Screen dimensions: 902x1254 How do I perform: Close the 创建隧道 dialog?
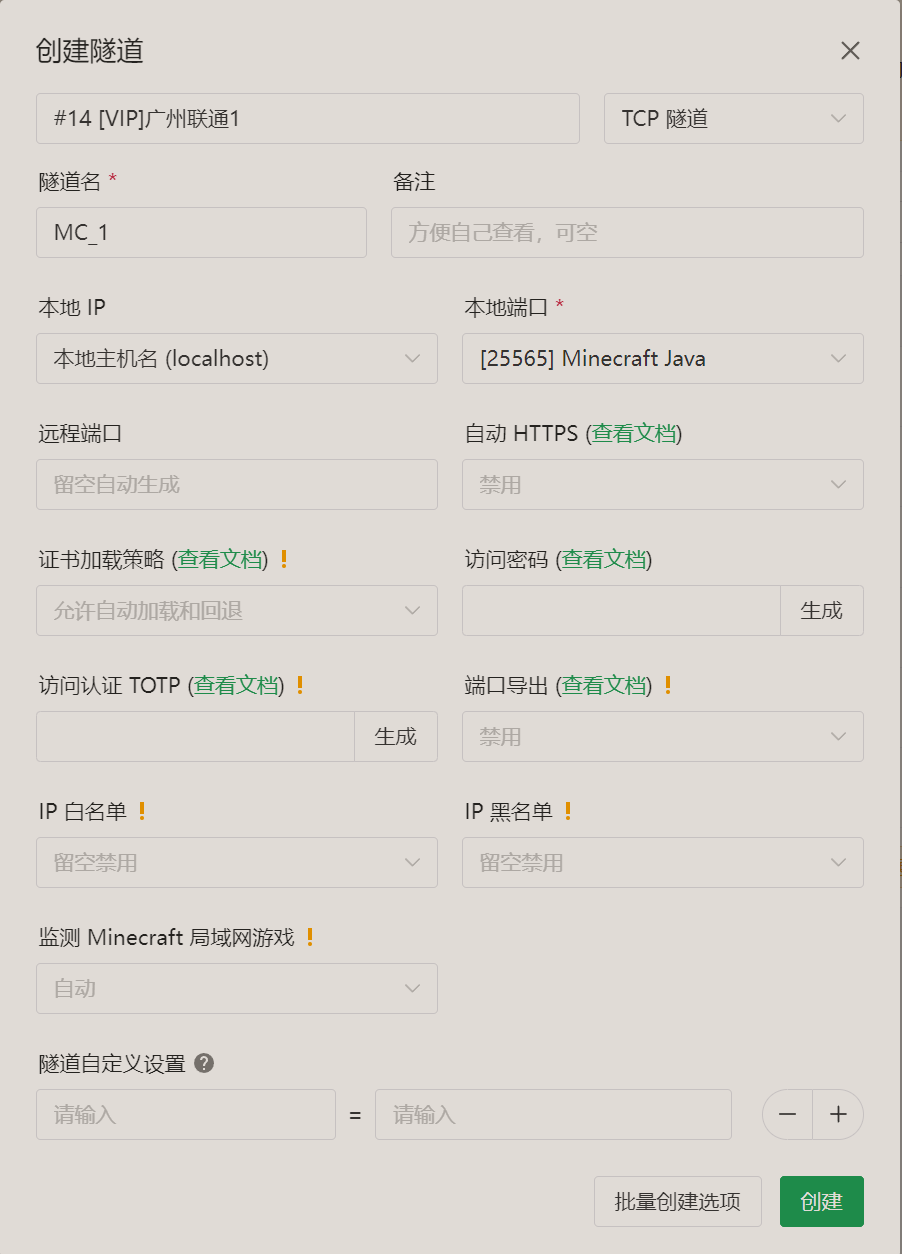click(850, 51)
